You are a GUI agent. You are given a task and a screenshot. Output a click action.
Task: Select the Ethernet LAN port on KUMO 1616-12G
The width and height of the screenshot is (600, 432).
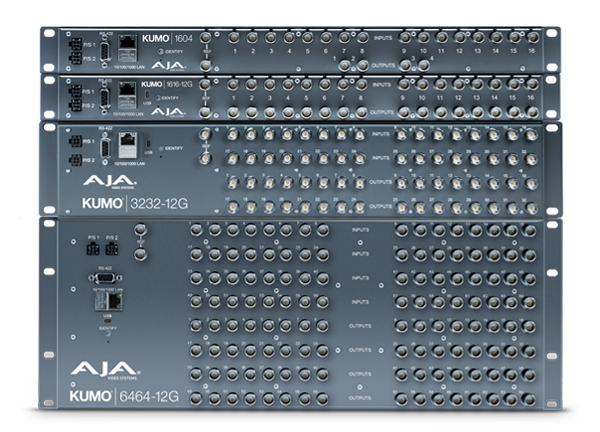pos(127,95)
